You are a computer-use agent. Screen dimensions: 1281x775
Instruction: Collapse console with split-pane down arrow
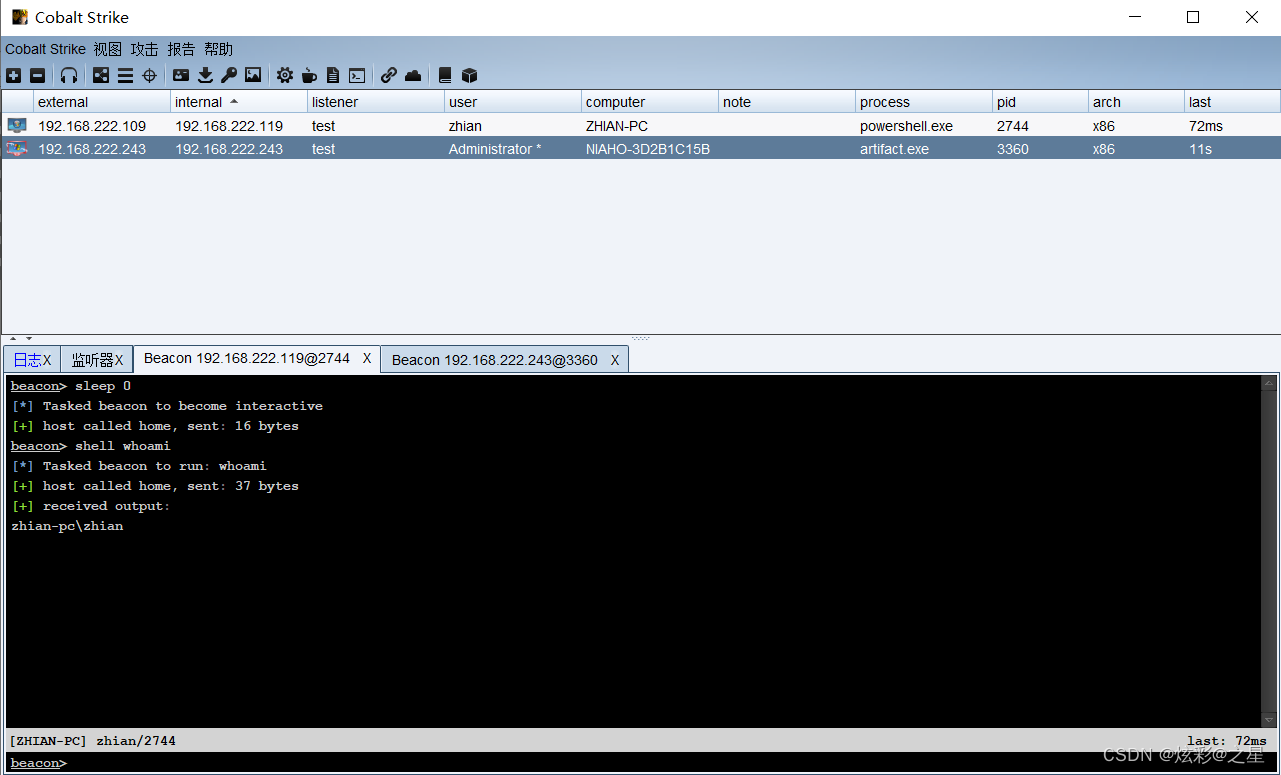(x=28, y=338)
